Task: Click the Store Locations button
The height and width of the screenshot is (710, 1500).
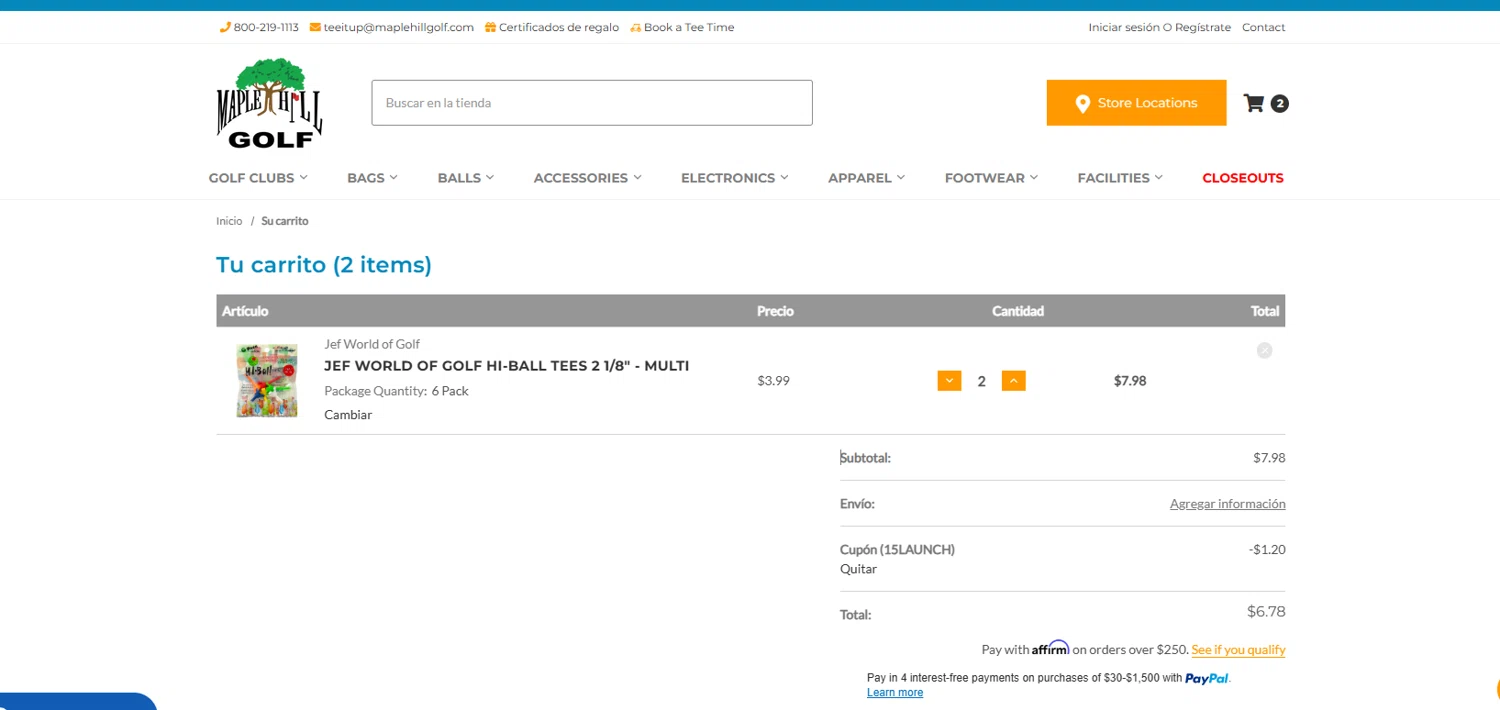Action: [x=1136, y=103]
